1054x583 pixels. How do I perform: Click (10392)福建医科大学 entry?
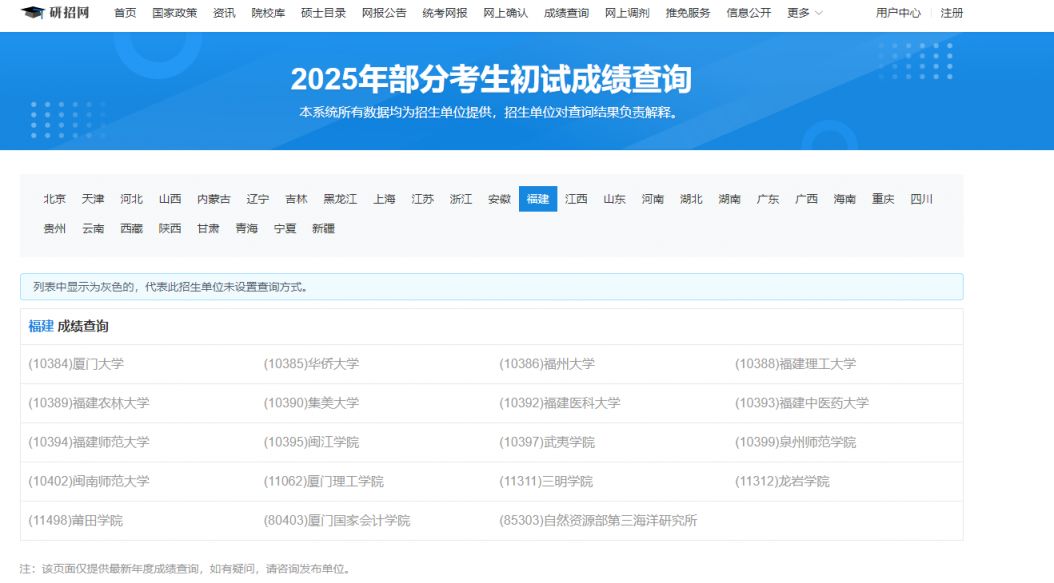point(559,403)
